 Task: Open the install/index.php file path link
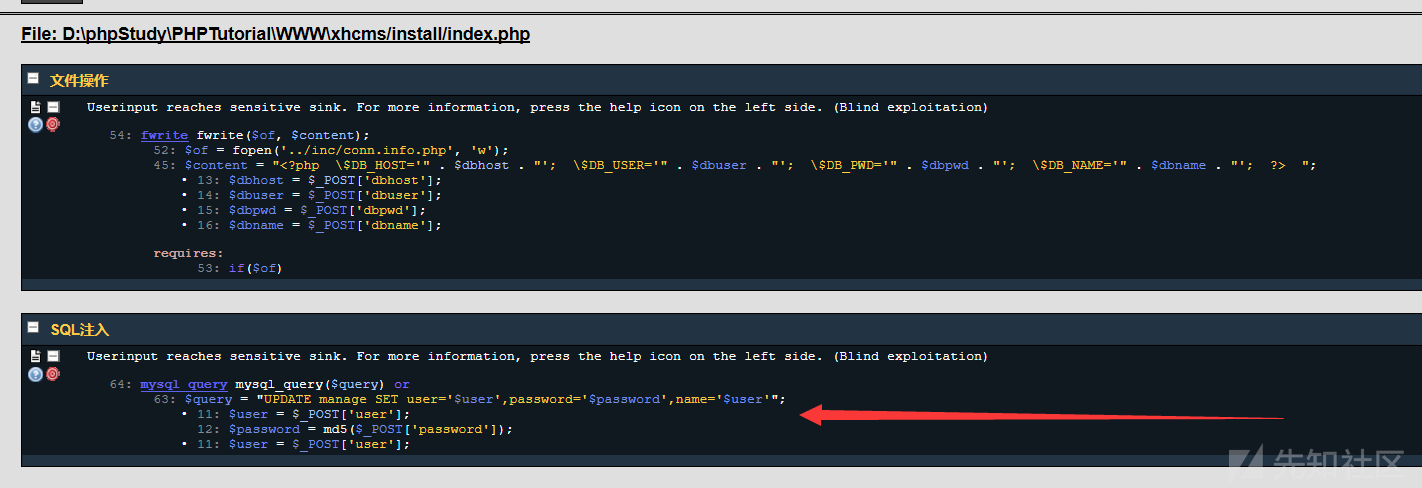(275, 34)
